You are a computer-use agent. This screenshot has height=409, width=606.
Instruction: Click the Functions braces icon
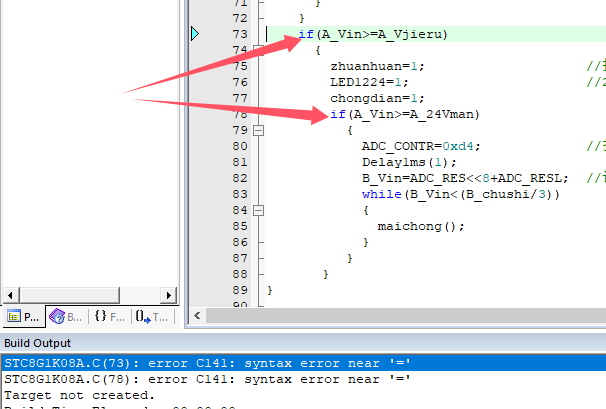[100, 316]
